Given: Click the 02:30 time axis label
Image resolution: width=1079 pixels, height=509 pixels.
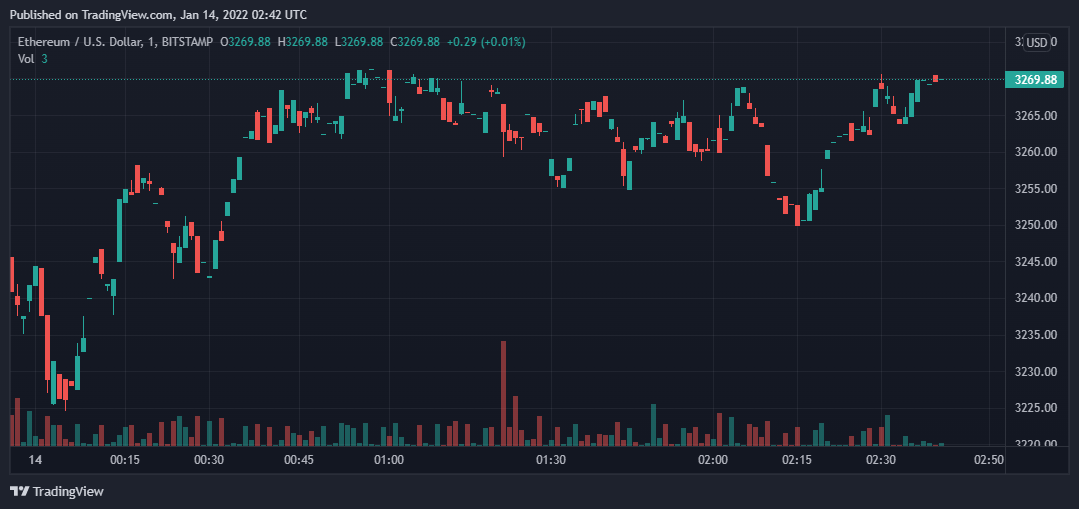Looking at the screenshot, I should coord(881,460).
